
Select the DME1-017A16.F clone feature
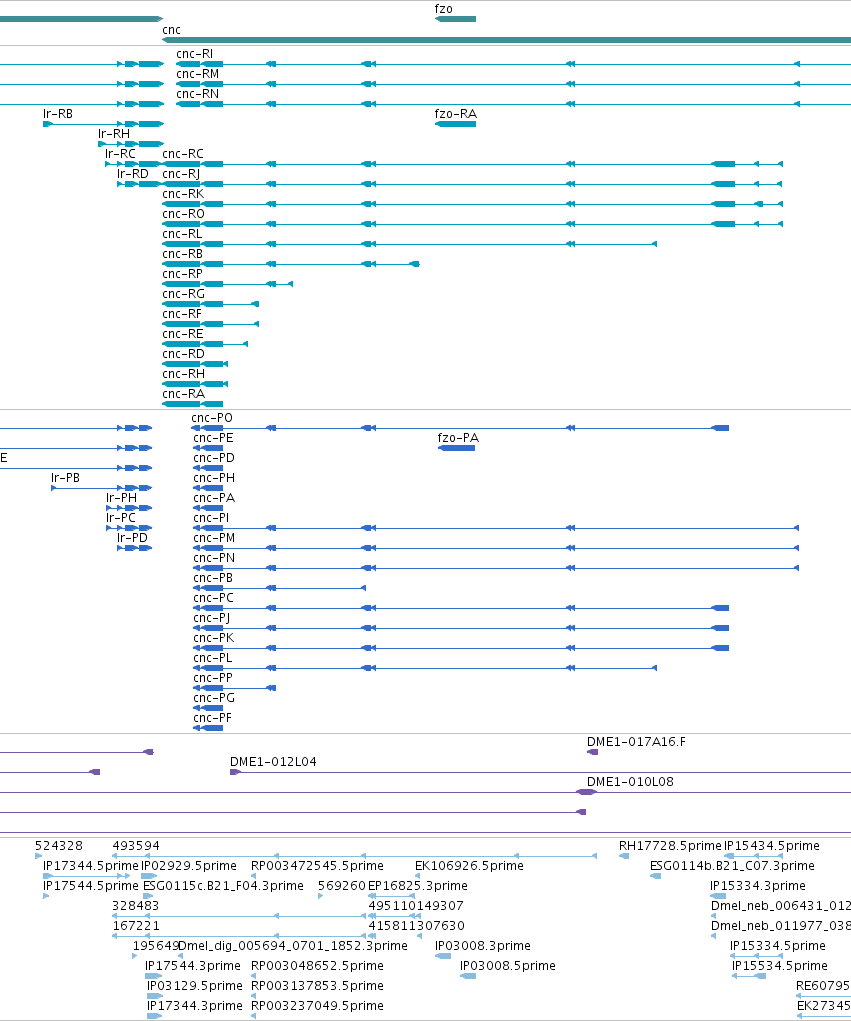coord(635,742)
